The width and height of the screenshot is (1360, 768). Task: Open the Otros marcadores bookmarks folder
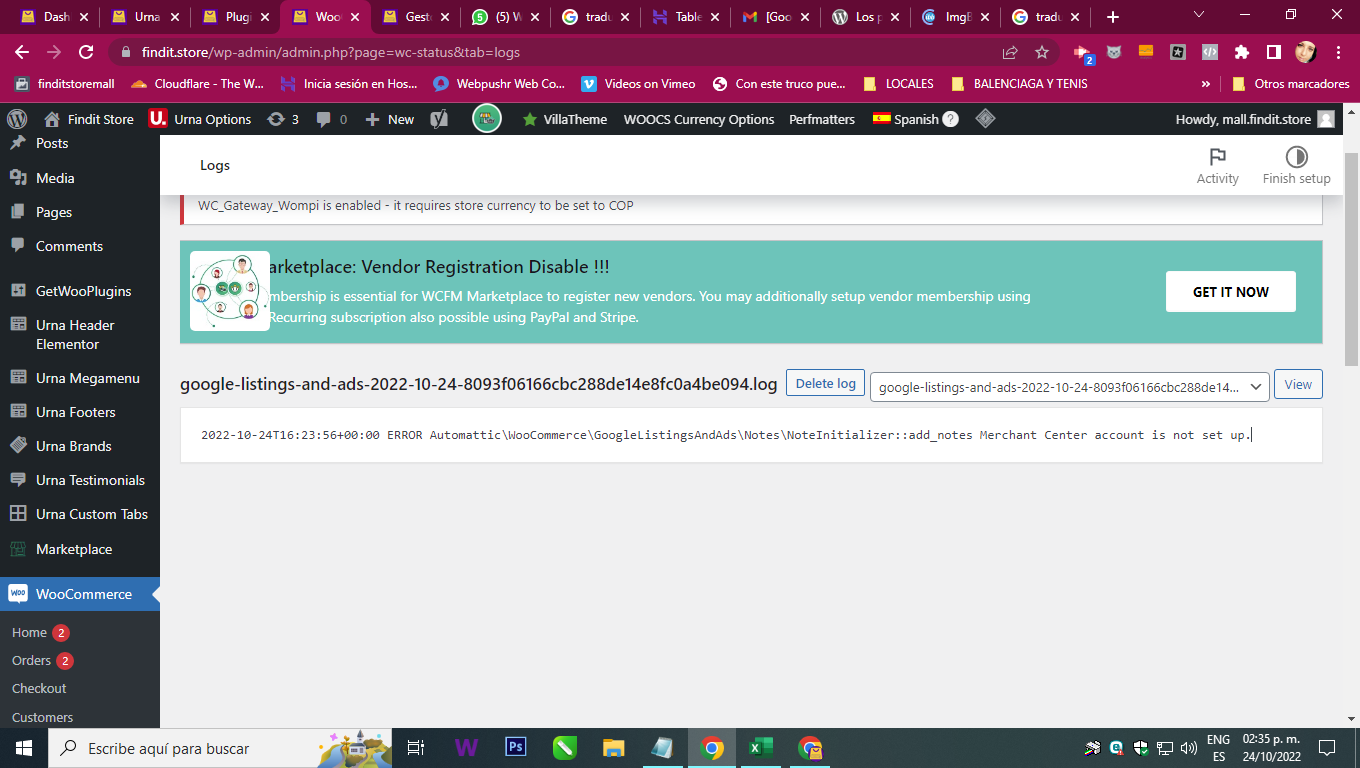click(x=1290, y=84)
